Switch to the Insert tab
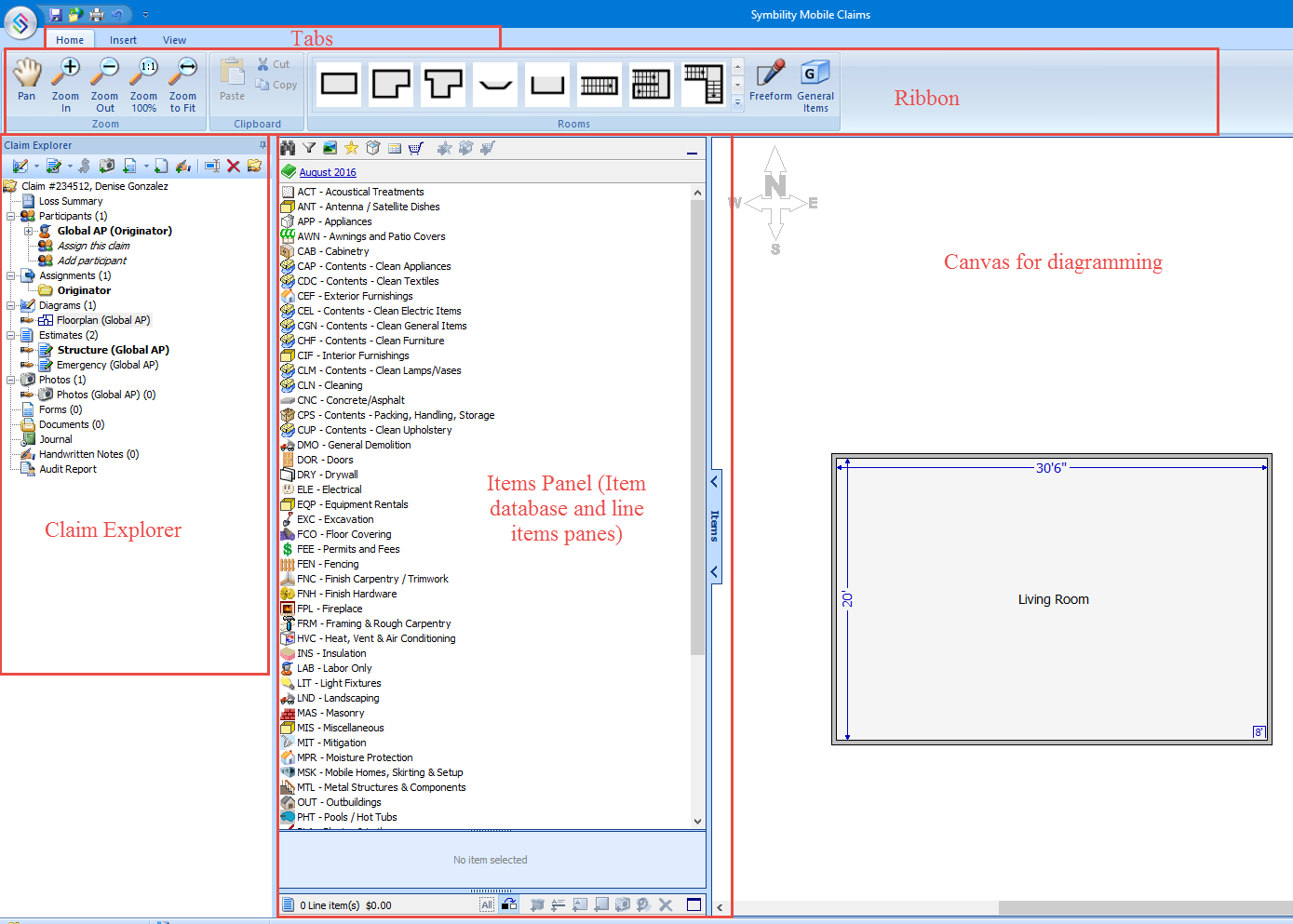The width and height of the screenshot is (1293, 924). pos(123,40)
